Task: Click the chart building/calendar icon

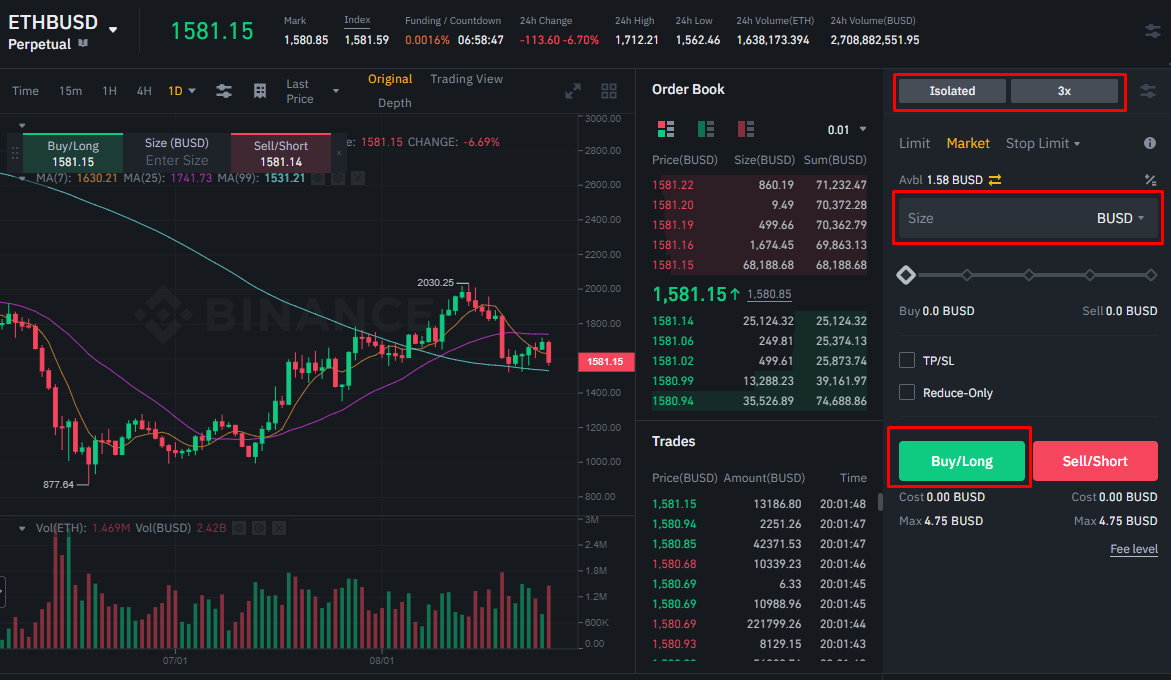Action: click(x=260, y=91)
